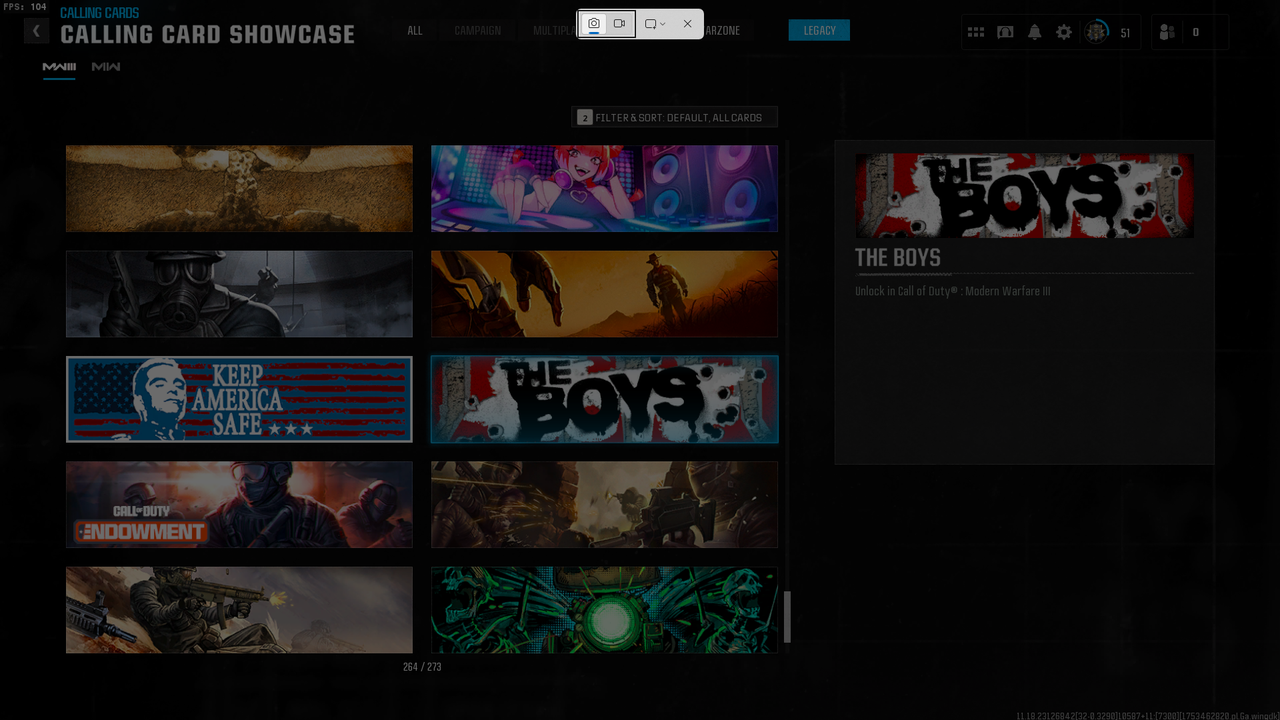Open Filter & Sort options
Viewport: 1280px width, 720px height.
[x=674, y=117]
